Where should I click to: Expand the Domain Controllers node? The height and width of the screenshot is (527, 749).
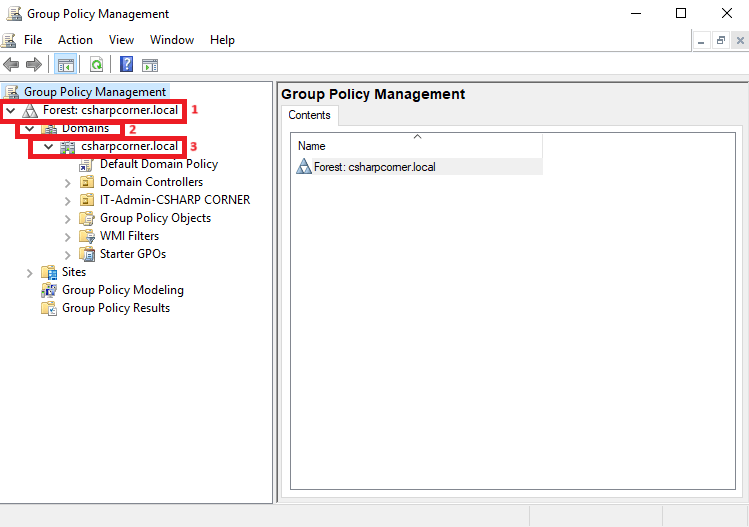click(68, 183)
